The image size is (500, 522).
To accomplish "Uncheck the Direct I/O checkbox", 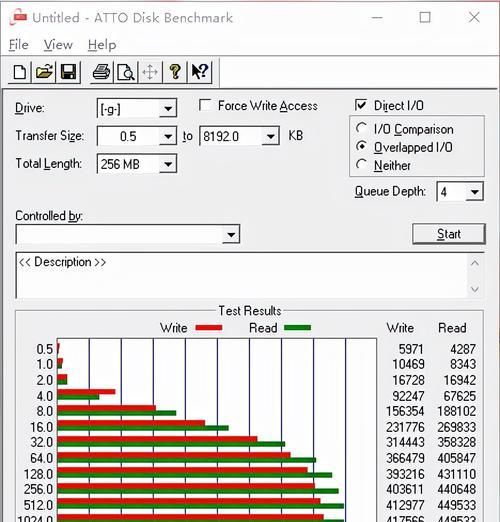I will coord(361,105).
